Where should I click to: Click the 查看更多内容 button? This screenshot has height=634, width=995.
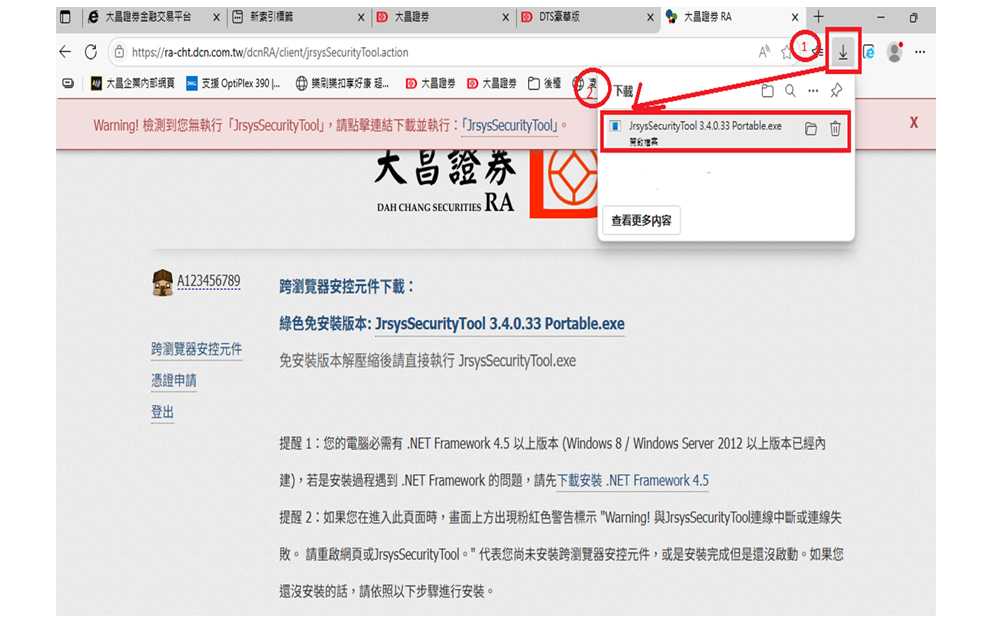click(x=641, y=220)
